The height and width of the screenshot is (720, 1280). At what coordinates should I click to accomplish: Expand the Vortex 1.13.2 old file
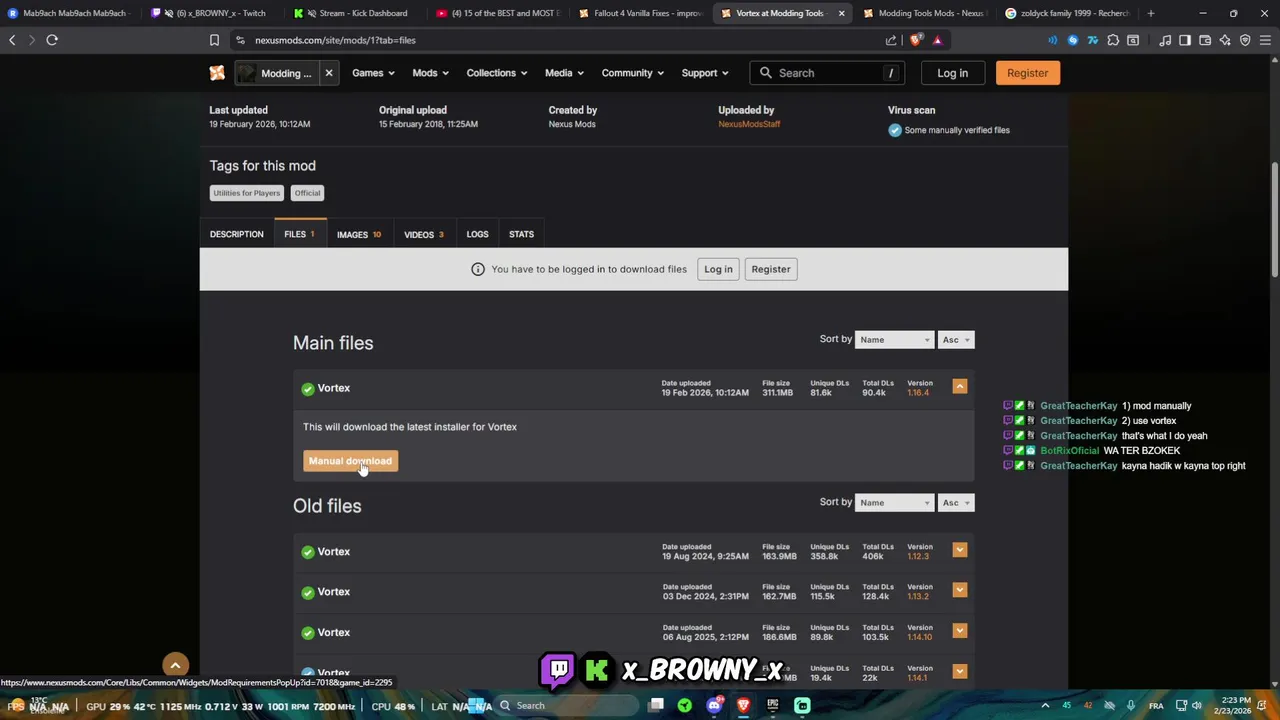(x=960, y=590)
